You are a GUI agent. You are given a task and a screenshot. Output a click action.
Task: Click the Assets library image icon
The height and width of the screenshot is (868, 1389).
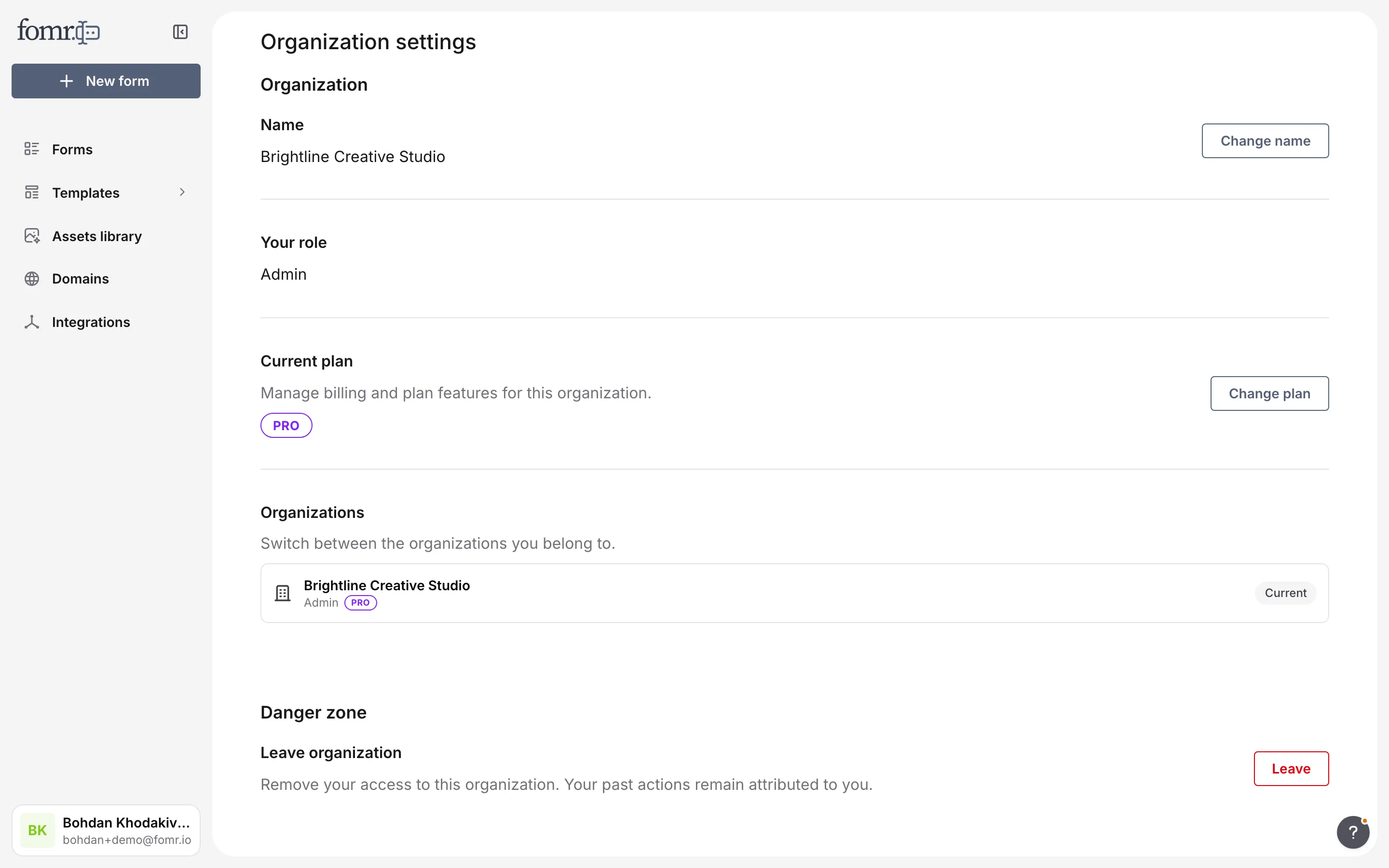[31, 236]
